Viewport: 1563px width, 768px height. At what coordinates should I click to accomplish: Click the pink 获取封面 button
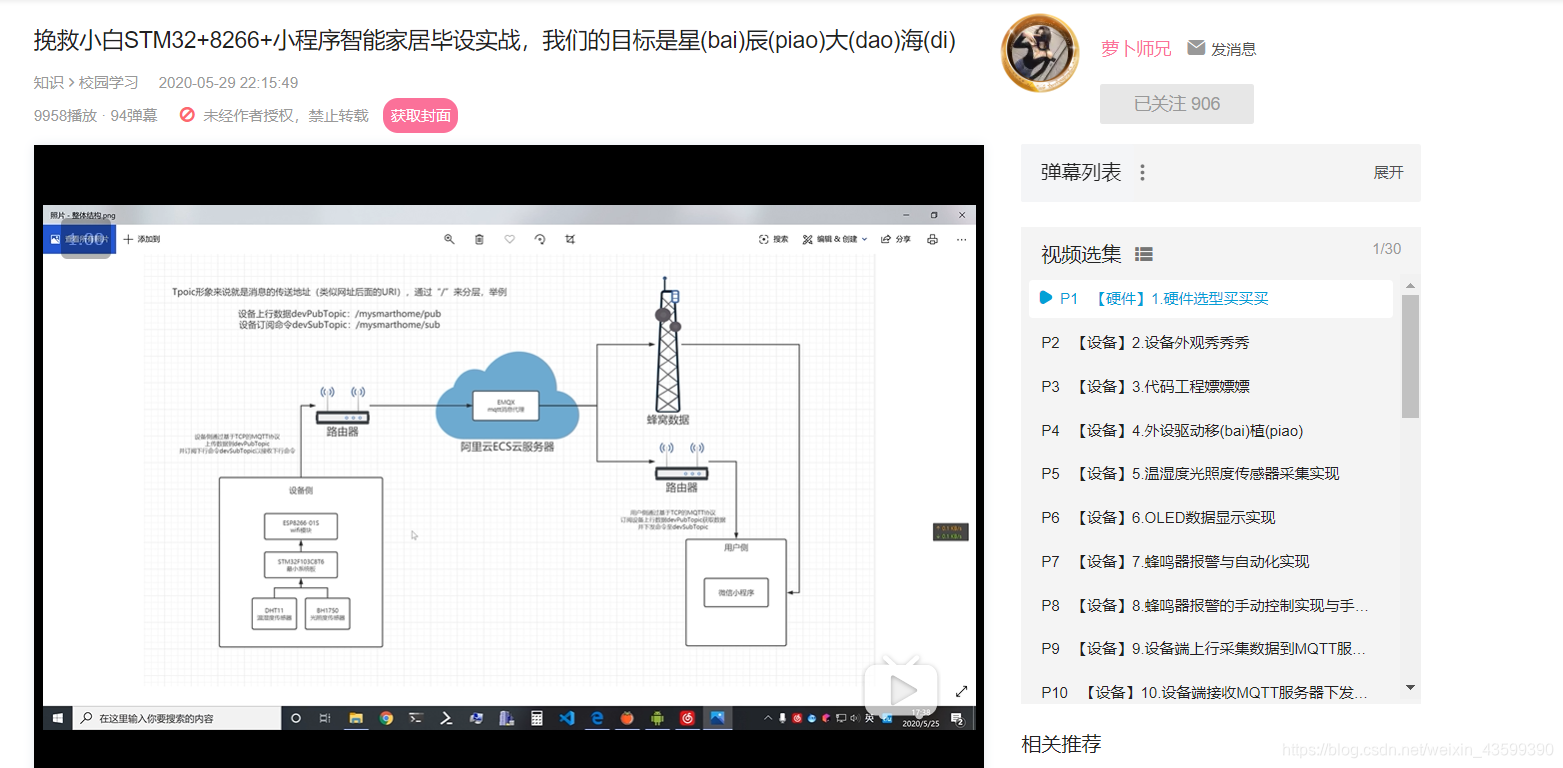[x=420, y=115]
